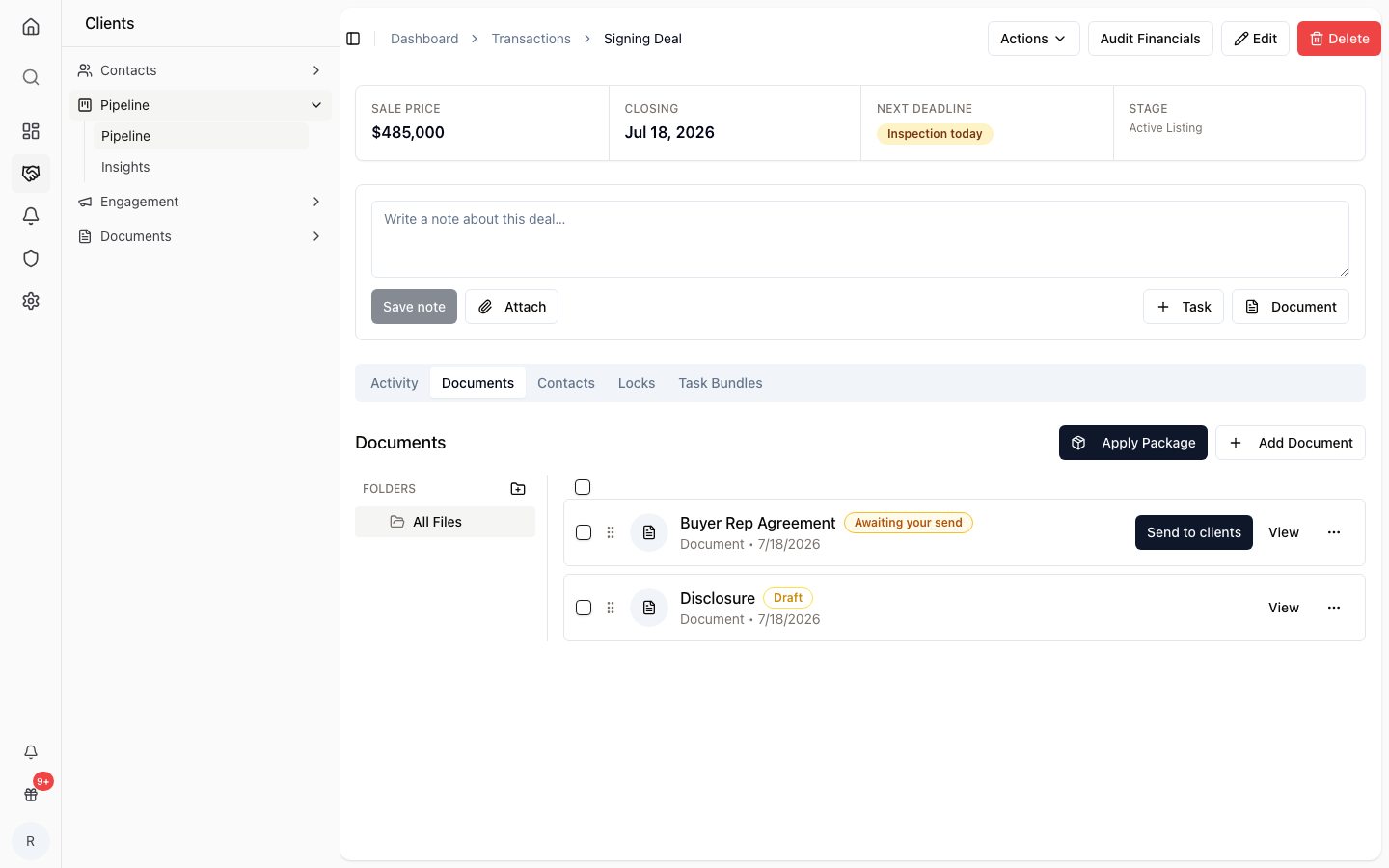
Task: Click the Awaiting your send badge
Action: click(x=909, y=523)
